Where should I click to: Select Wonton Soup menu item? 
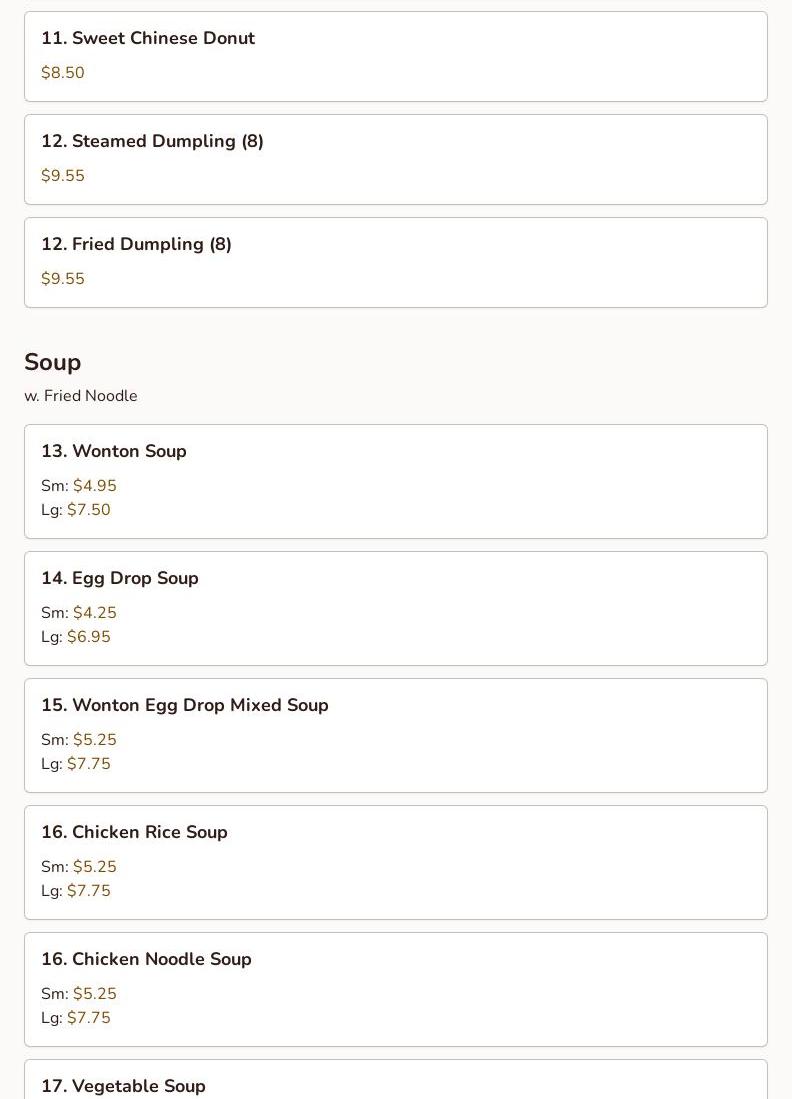tap(396, 482)
